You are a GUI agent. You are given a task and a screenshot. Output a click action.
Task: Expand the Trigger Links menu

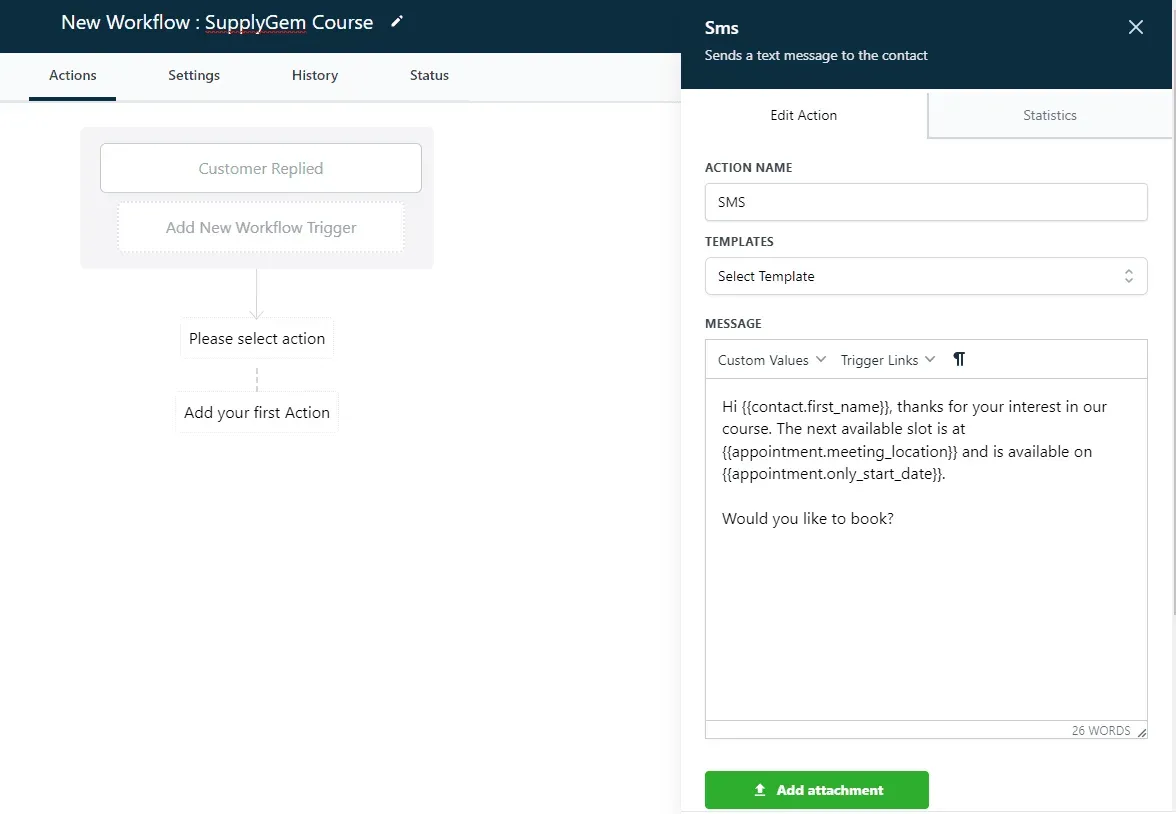887,360
